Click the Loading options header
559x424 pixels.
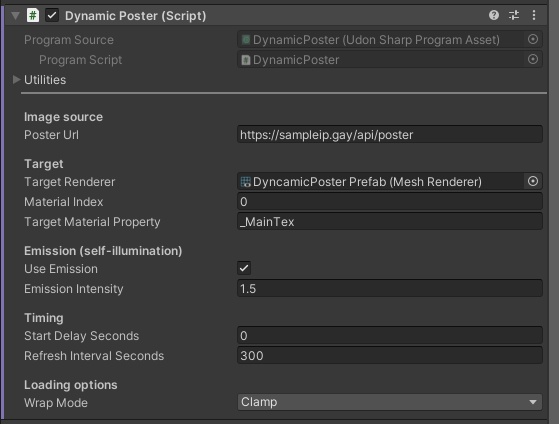tap(71, 385)
